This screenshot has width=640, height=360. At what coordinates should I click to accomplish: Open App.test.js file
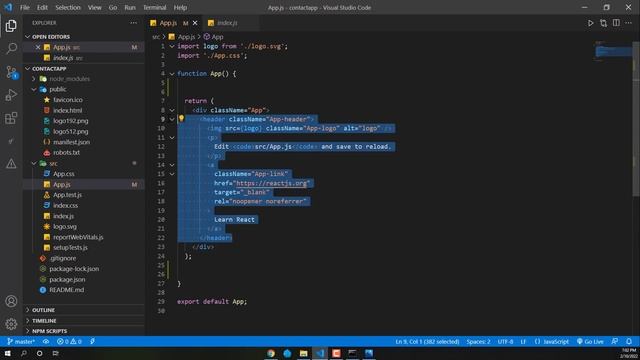tap(67, 195)
